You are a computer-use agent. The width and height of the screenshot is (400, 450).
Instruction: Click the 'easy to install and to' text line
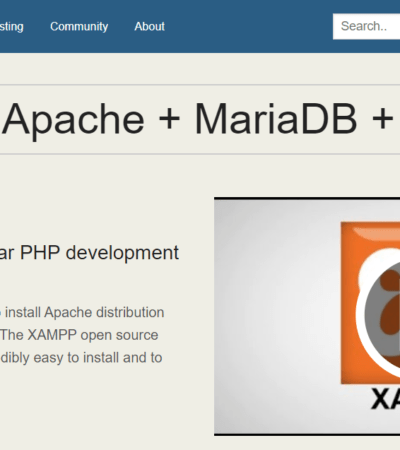(98, 358)
